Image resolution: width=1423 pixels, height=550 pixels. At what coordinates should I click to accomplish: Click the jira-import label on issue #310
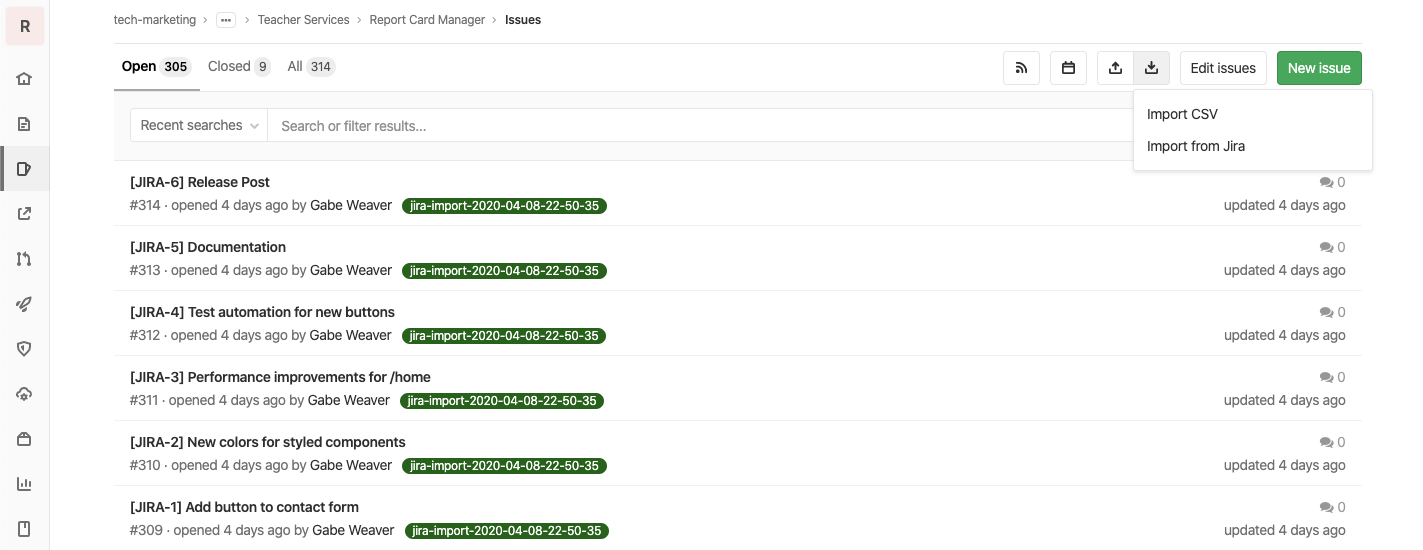coord(504,466)
